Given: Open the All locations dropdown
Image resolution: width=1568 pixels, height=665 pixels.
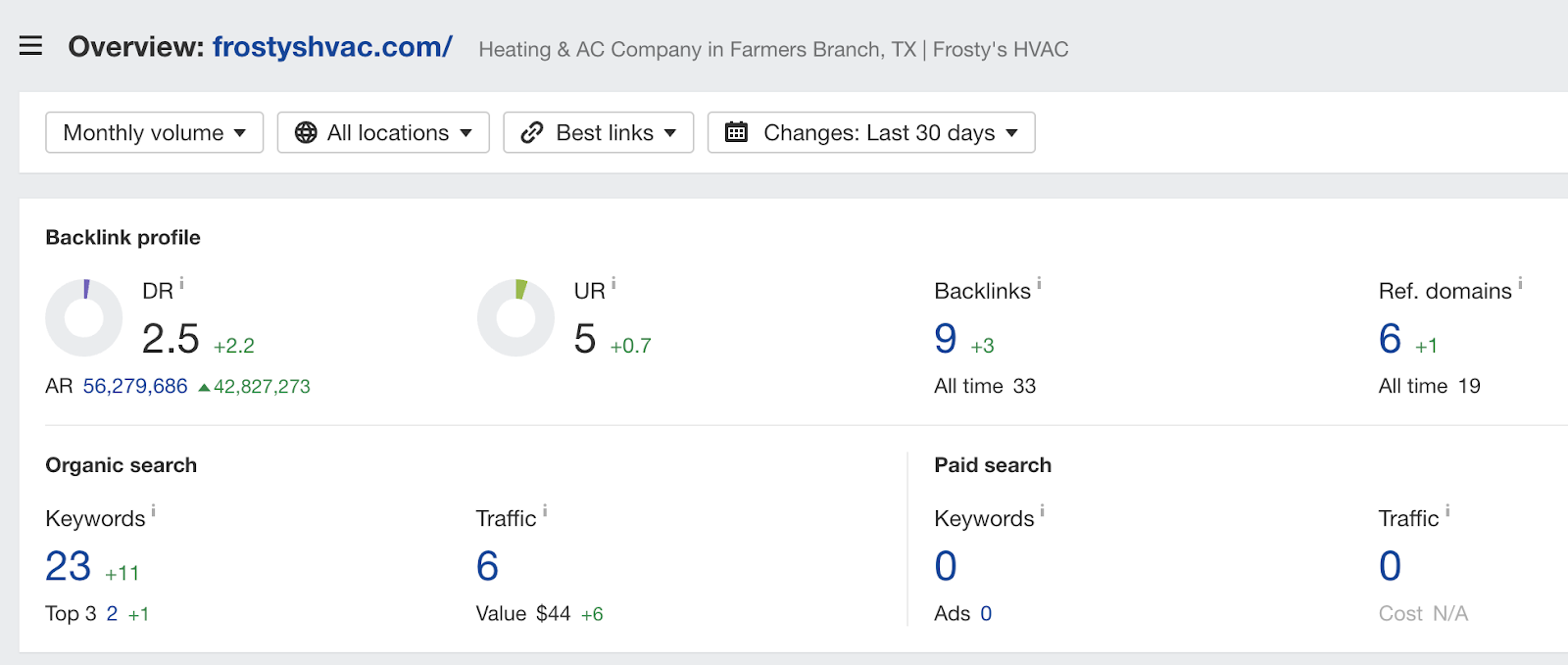Looking at the screenshot, I should (x=383, y=132).
